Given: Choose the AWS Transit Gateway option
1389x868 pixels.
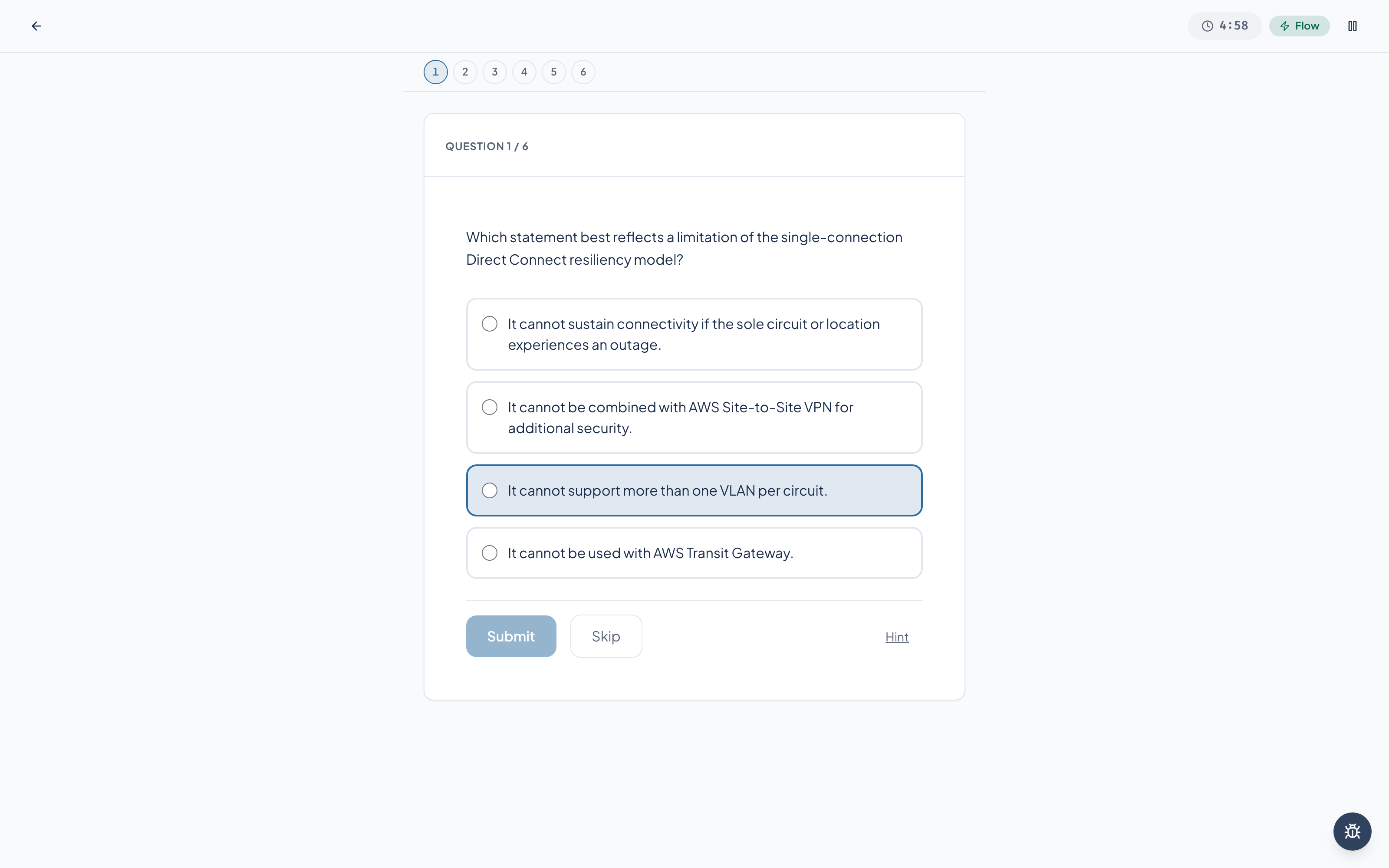Looking at the screenshot, I should pyautogui.click(x=694, y=553).
